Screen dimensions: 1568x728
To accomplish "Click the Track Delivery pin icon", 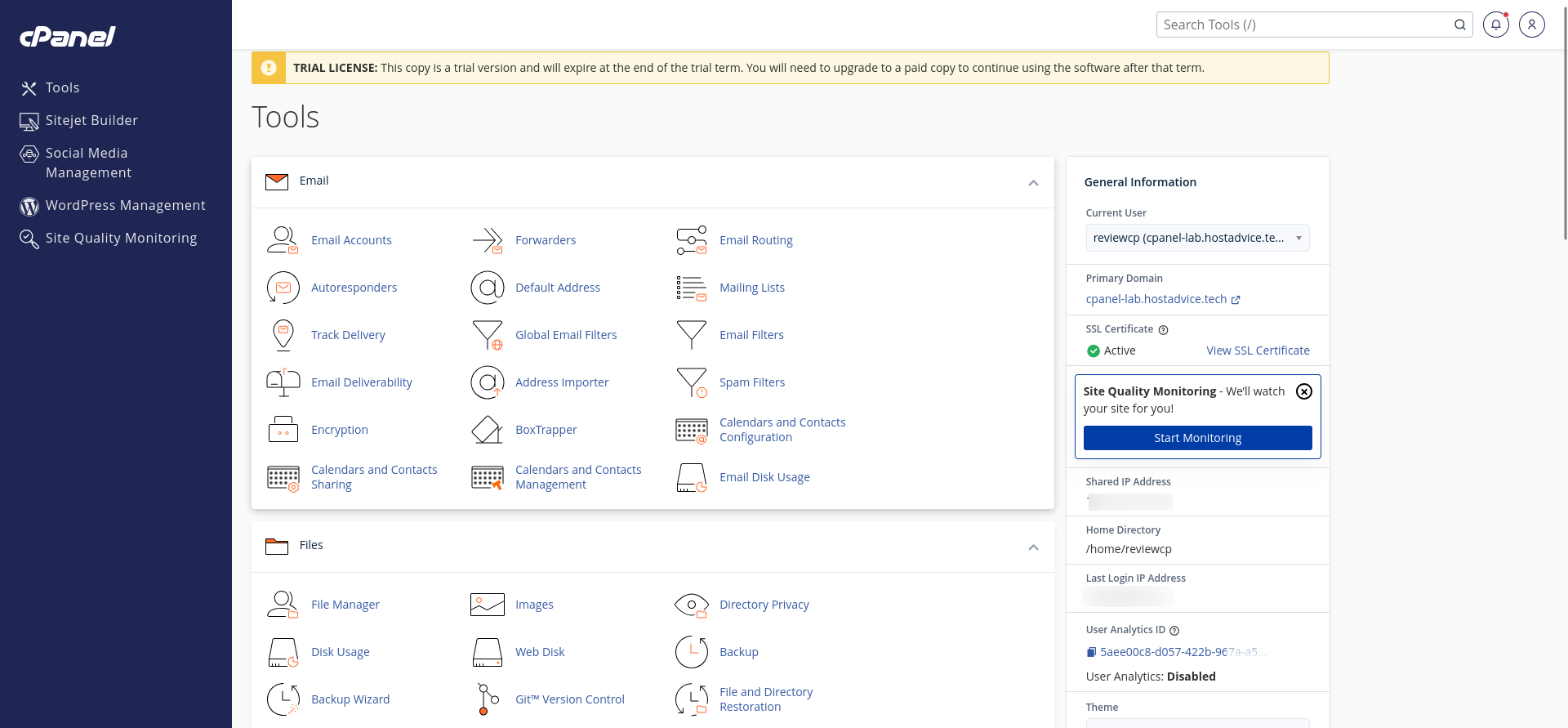I will click(x=283, y=335).
